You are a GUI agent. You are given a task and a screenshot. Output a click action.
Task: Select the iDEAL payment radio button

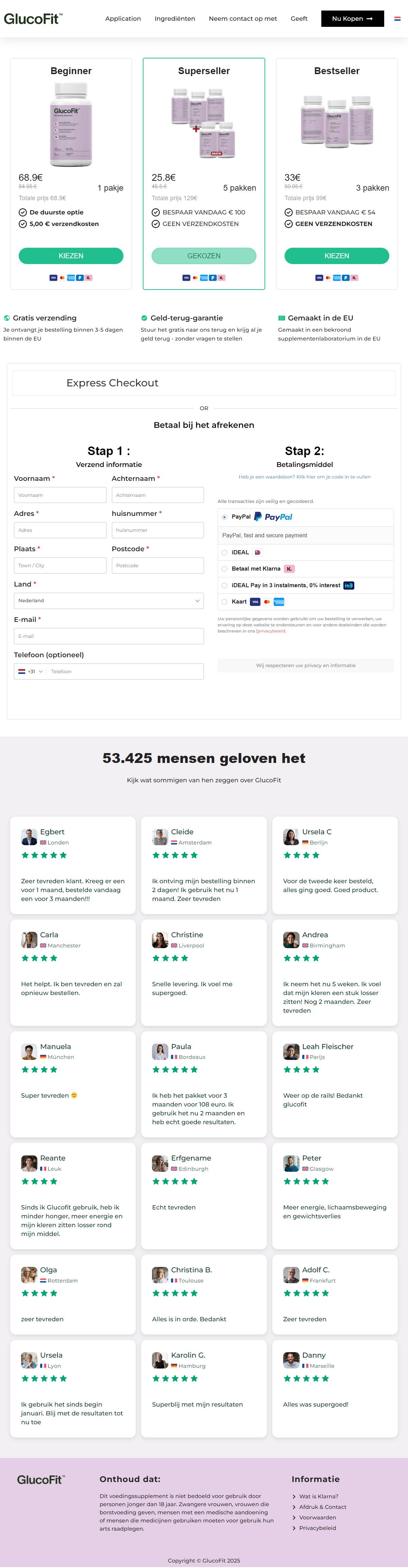point(225,553)
